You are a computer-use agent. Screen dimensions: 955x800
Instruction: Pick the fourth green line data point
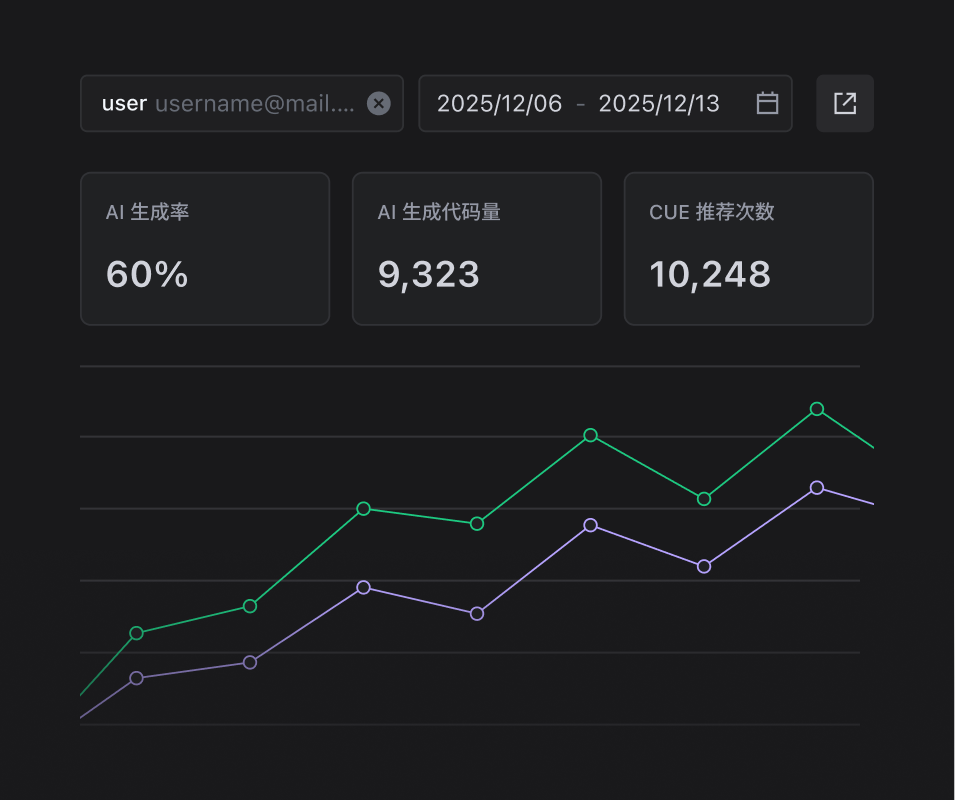(x=477, y=523)
